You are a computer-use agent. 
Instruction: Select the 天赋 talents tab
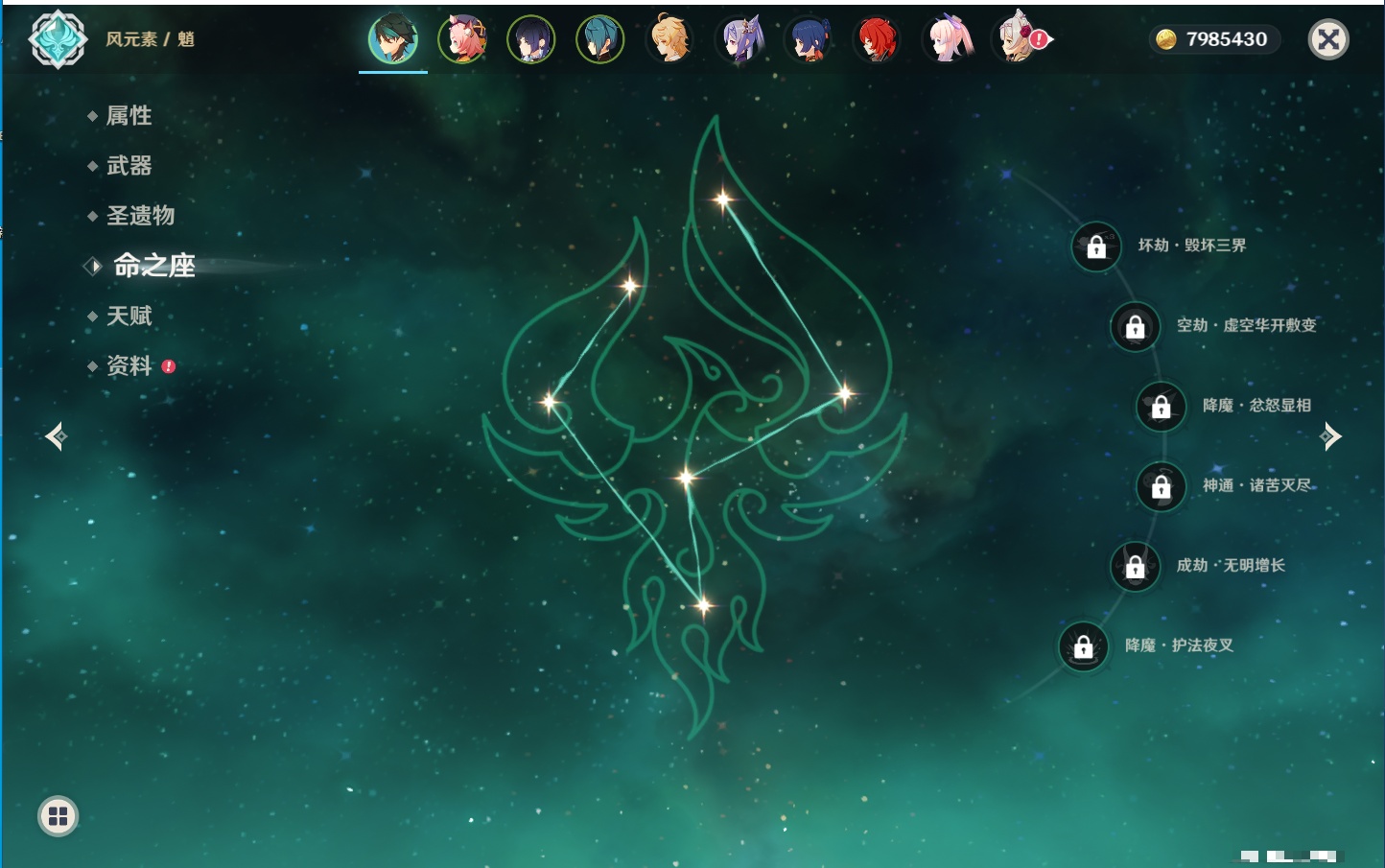(129, 316)
